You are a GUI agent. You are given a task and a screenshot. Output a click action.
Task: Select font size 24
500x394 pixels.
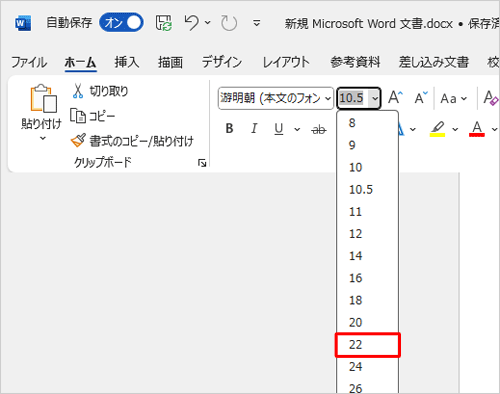[367, 367]
